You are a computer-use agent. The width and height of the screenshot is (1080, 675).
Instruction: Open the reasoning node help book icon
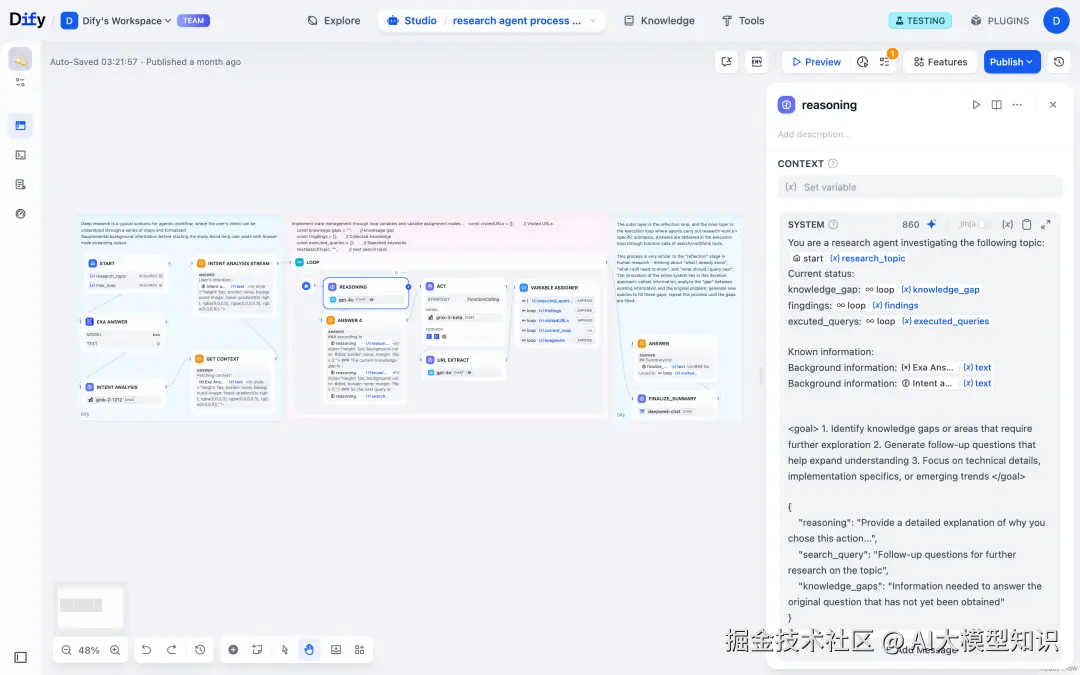click(997, 105)
